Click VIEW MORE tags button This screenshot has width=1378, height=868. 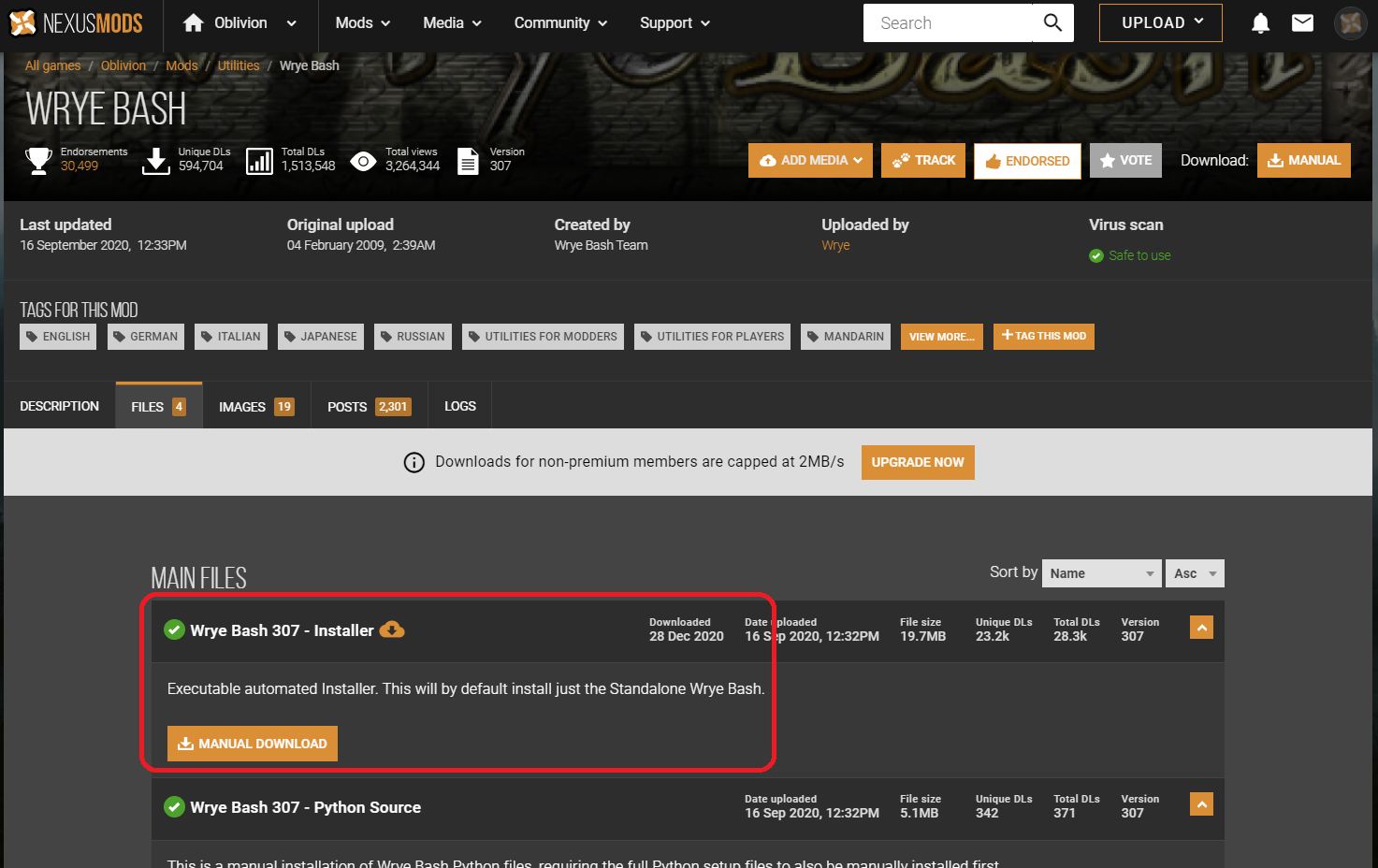941,337
